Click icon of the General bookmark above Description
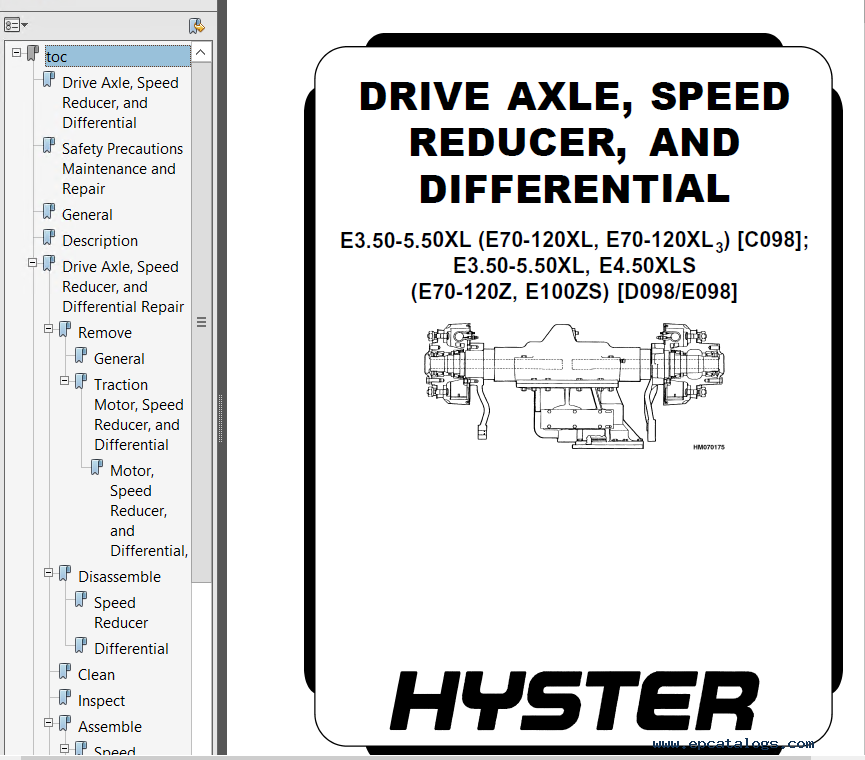The height and width of the screenshot is (760, 865). (49, 212)
